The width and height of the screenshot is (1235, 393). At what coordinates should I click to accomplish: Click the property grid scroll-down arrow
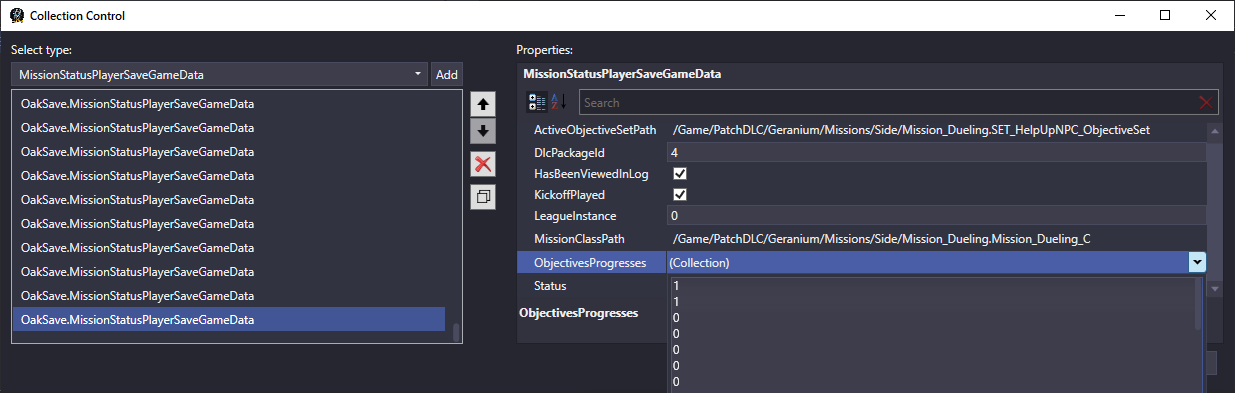[x=1215, y=289]
